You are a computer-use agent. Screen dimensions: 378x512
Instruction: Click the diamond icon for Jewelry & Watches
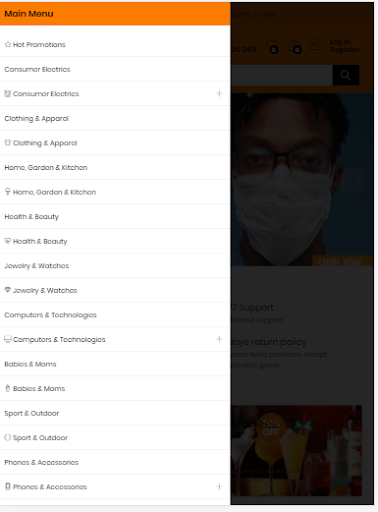[8, 290]
